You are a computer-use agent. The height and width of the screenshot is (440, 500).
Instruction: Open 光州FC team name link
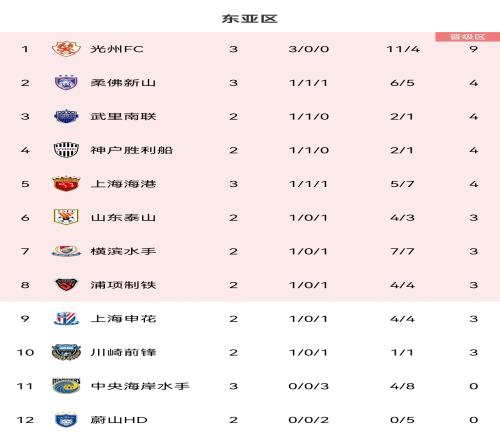tap(117, 49)
